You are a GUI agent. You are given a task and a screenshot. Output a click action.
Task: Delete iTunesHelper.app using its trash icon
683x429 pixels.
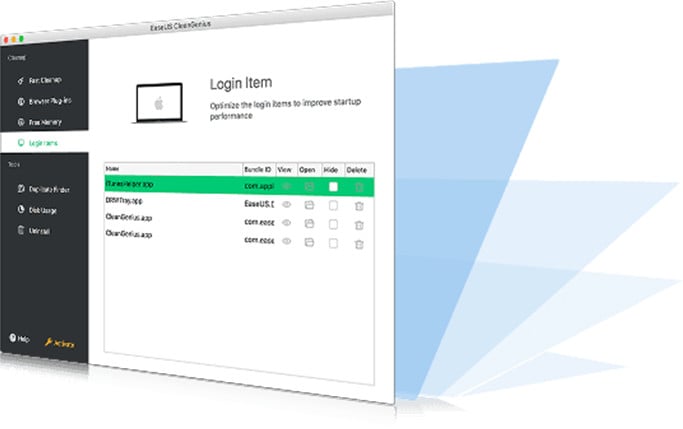359,187
